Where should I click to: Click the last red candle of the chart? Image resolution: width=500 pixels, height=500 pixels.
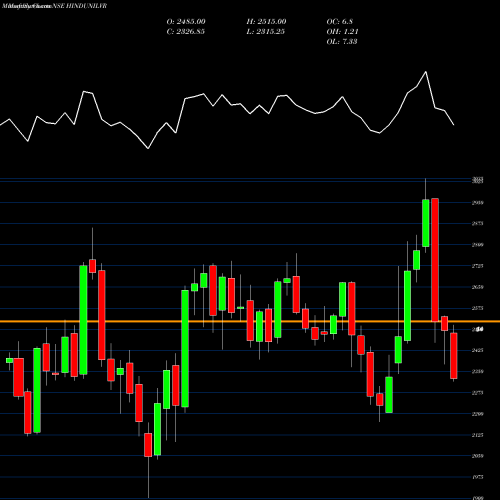[x=454, y=356]
